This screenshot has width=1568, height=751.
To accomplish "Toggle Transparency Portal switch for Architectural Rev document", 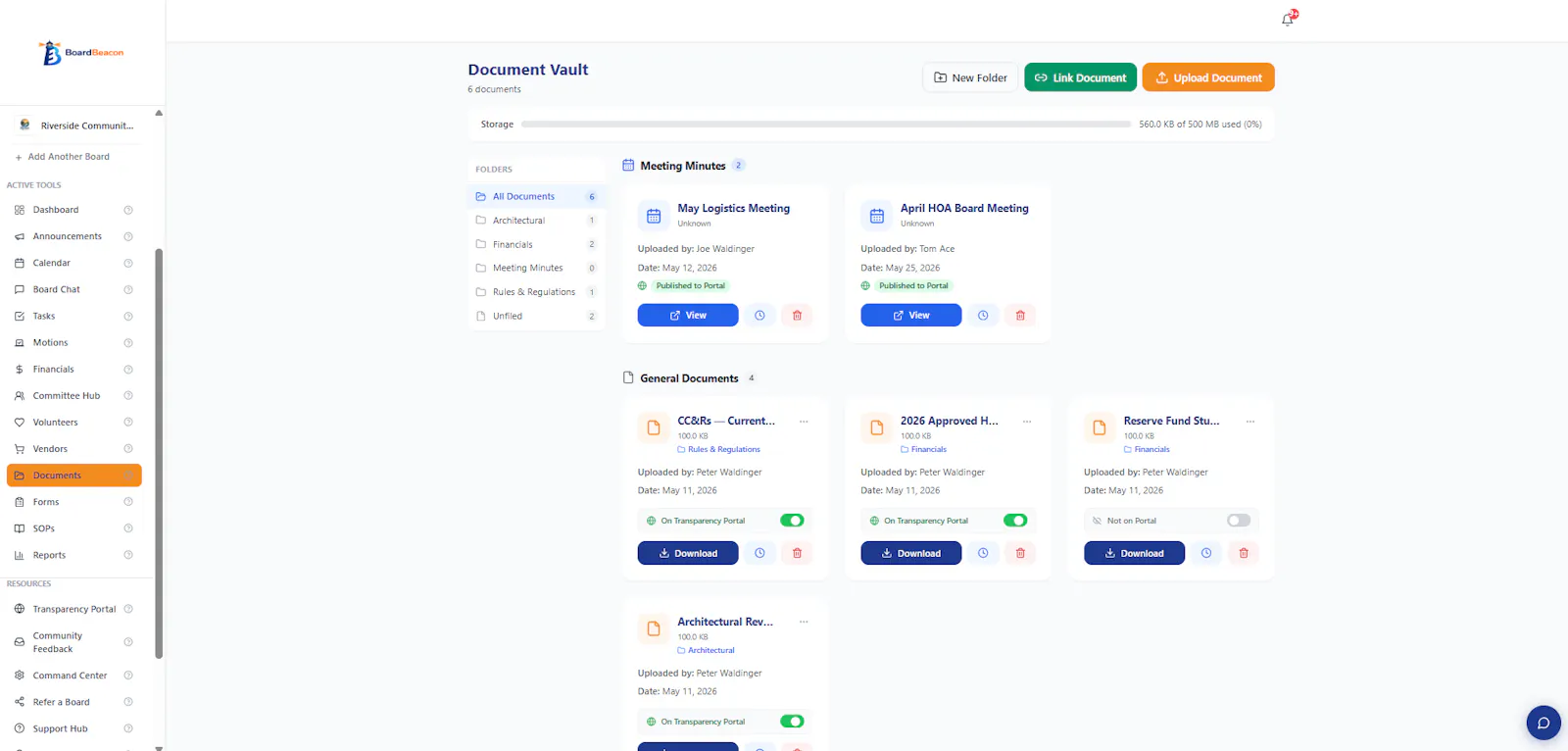I will (x=792, y=722).
